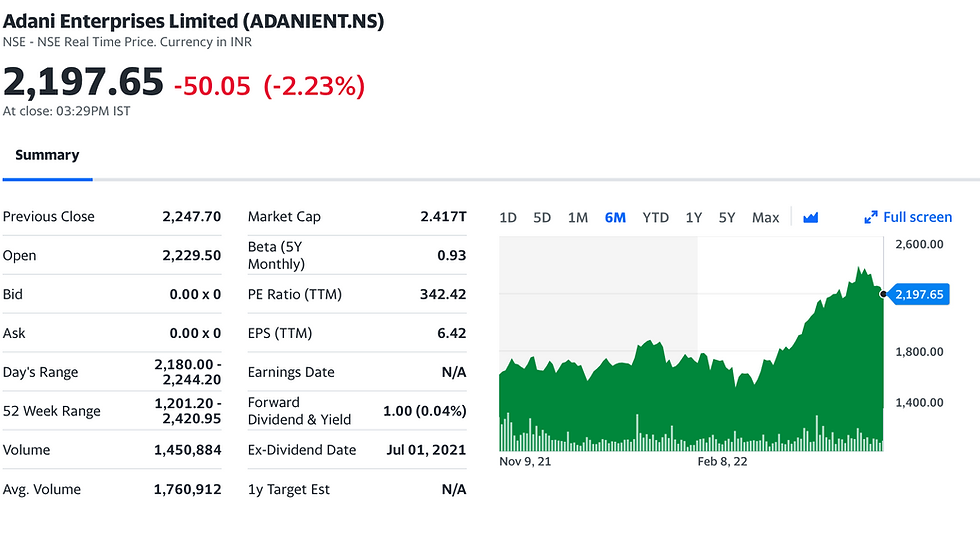
Task: Set chart range to 1Y
Action: pos(693,217)
